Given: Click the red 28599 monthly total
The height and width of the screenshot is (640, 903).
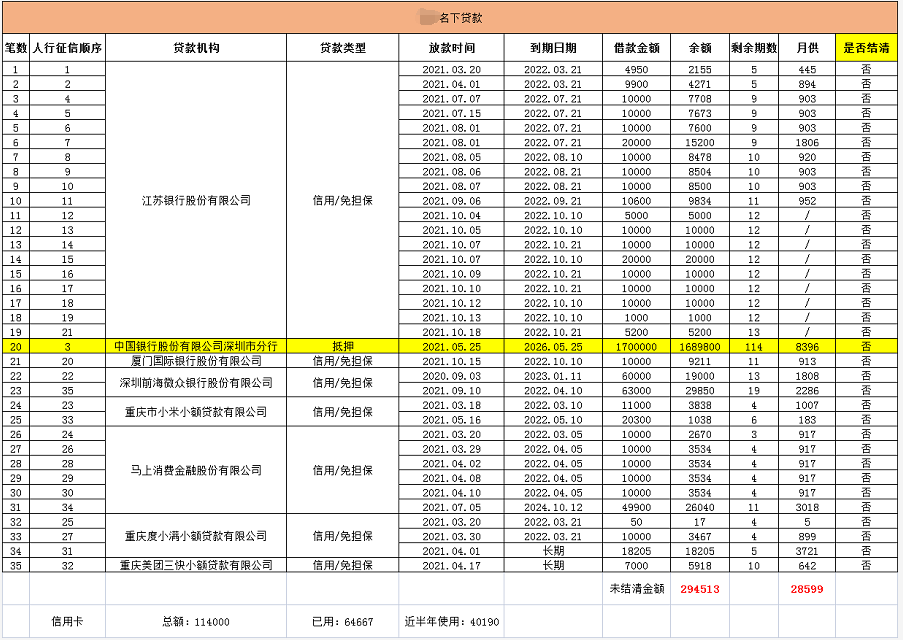Looking at the screenshot, I should coord(807,589).
